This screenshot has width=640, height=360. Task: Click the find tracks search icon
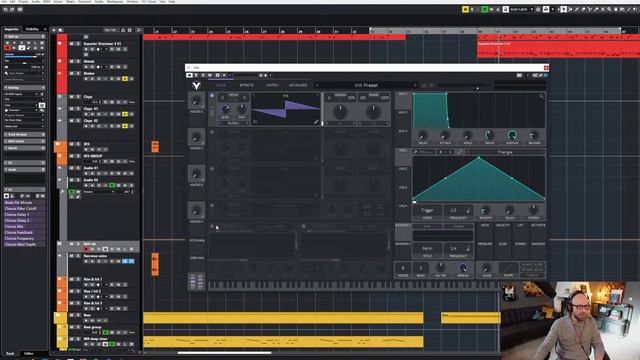(x=60, y=30)
